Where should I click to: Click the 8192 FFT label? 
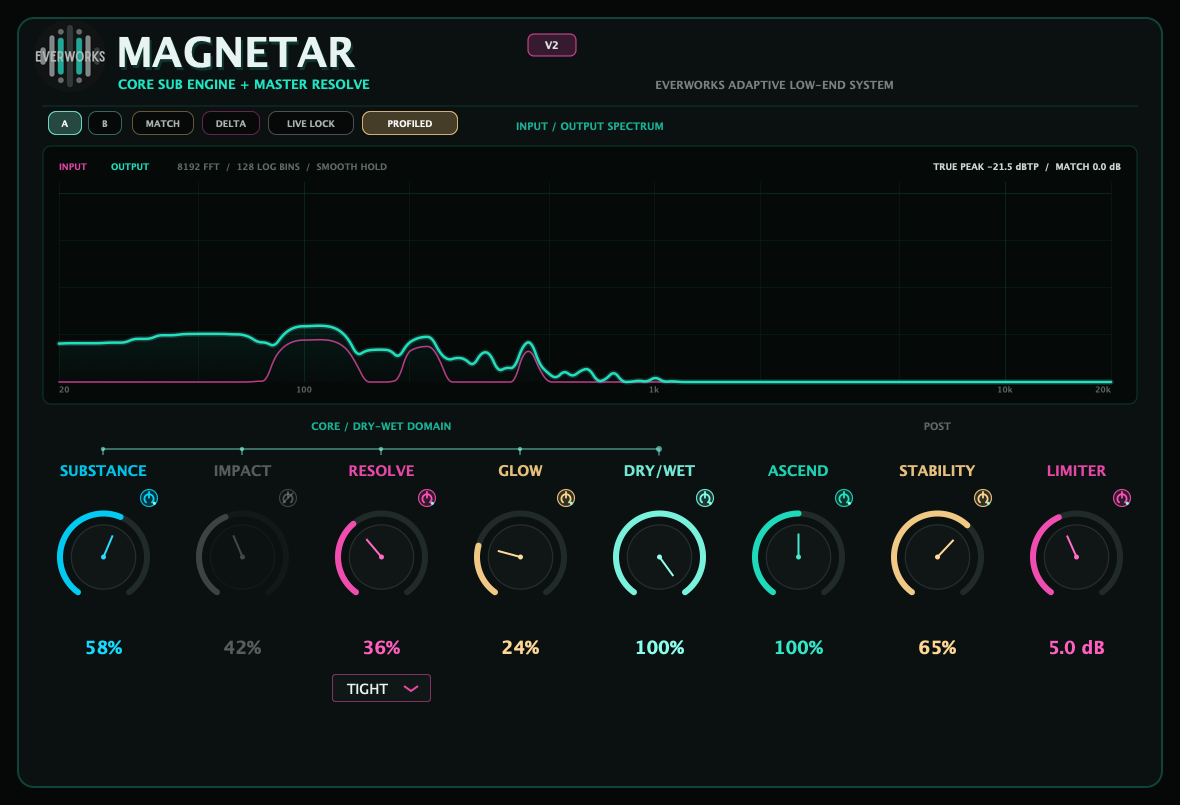[x=198, y=167]
